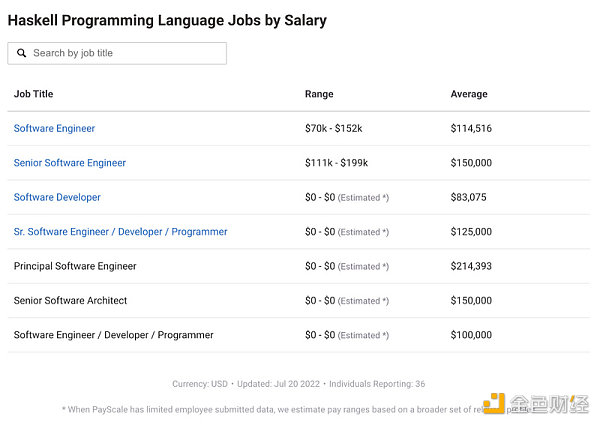The width and height of the screenshot is (600, 425).
Task: Open Sr. Software Engineer / Developer / Programmer link
Action: pyautogui.click(x=121, y=232)
